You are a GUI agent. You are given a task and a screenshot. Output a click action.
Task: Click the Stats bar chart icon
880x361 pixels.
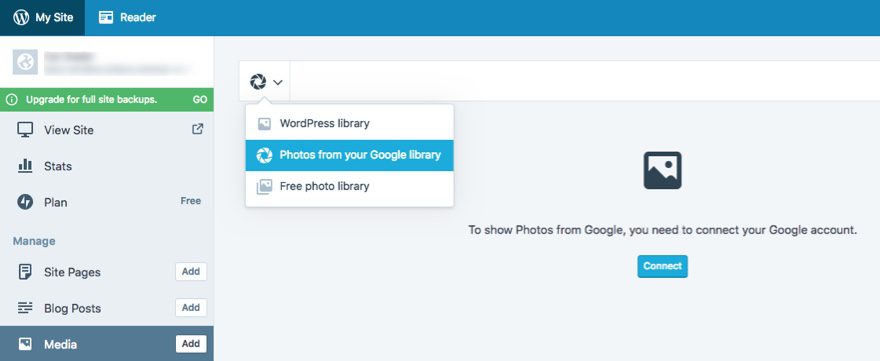pyautogui.click(x=25, y=166)
